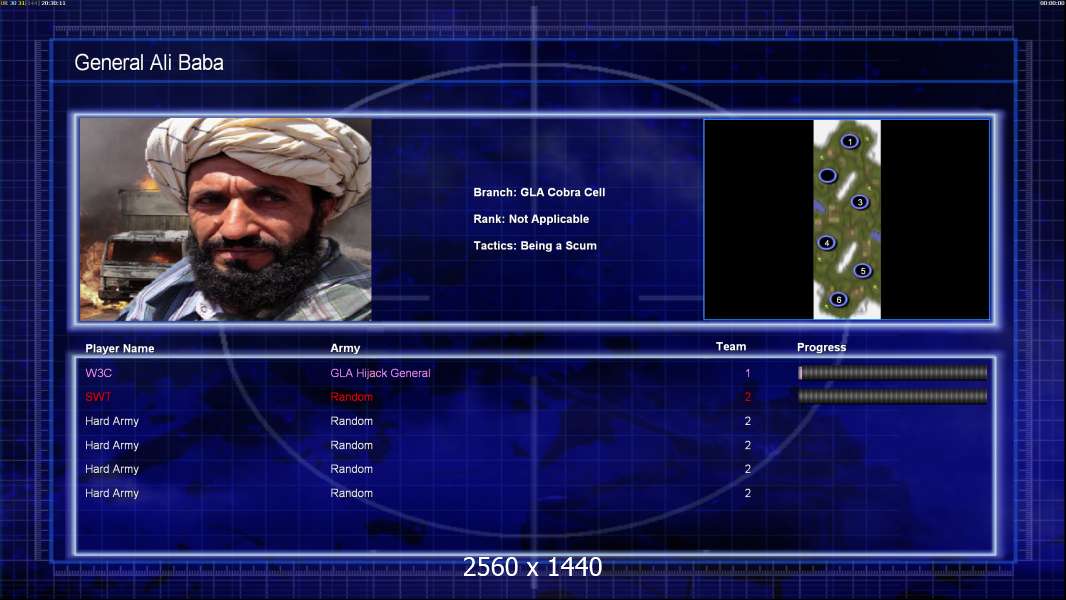Click the Army column header

tap(345, 348)
